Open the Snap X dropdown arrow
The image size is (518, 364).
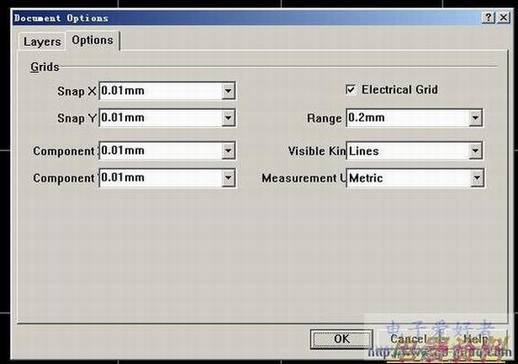pyautogui.click(x=228, y=91)
